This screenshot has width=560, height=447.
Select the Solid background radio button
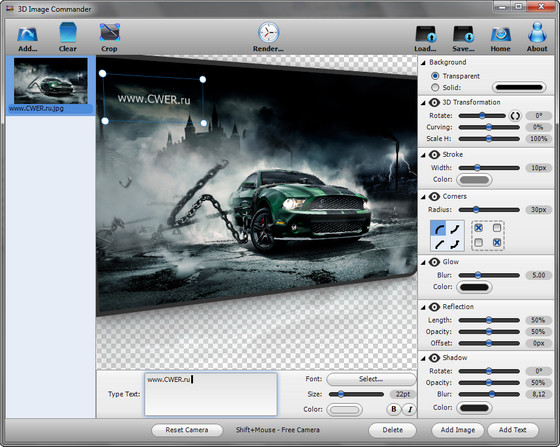[x=435, y=87]
